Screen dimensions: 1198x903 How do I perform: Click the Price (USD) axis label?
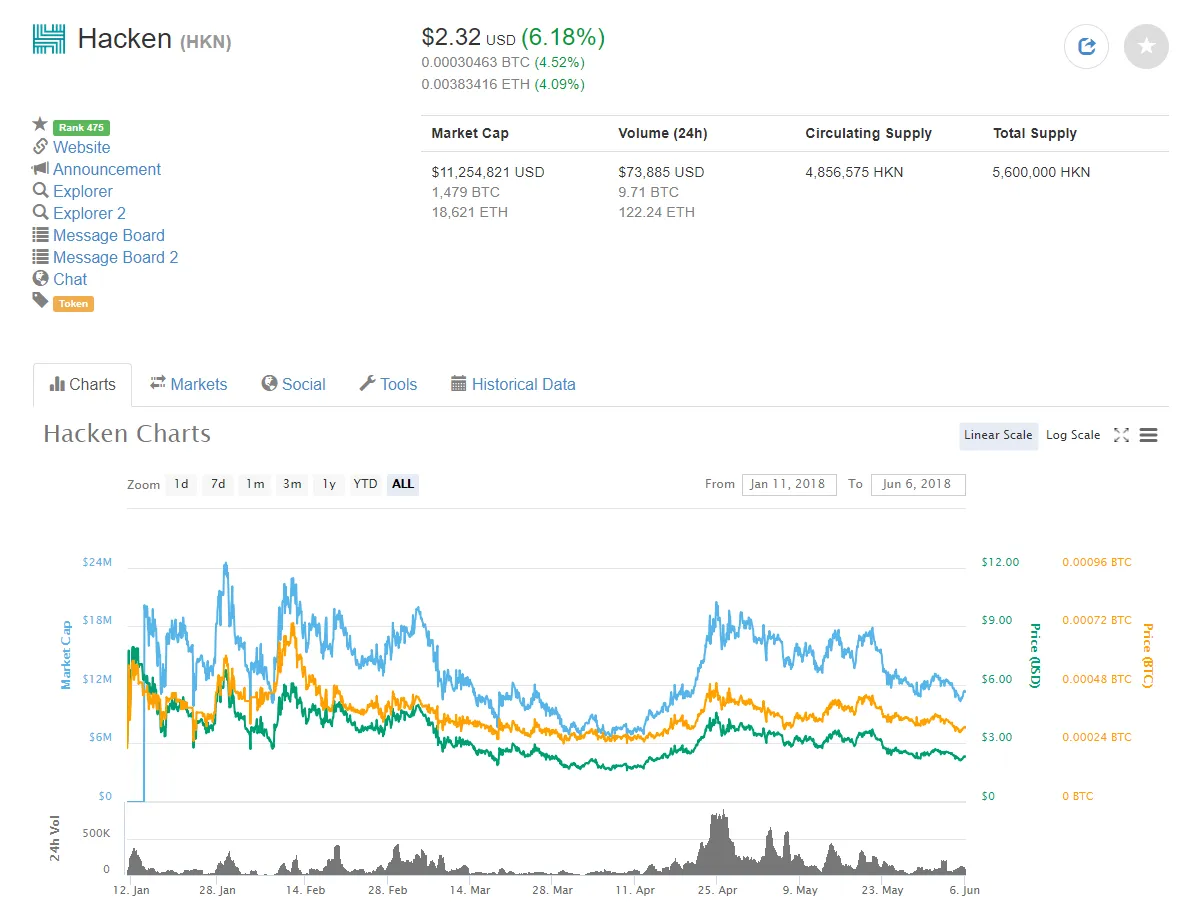1035,655
